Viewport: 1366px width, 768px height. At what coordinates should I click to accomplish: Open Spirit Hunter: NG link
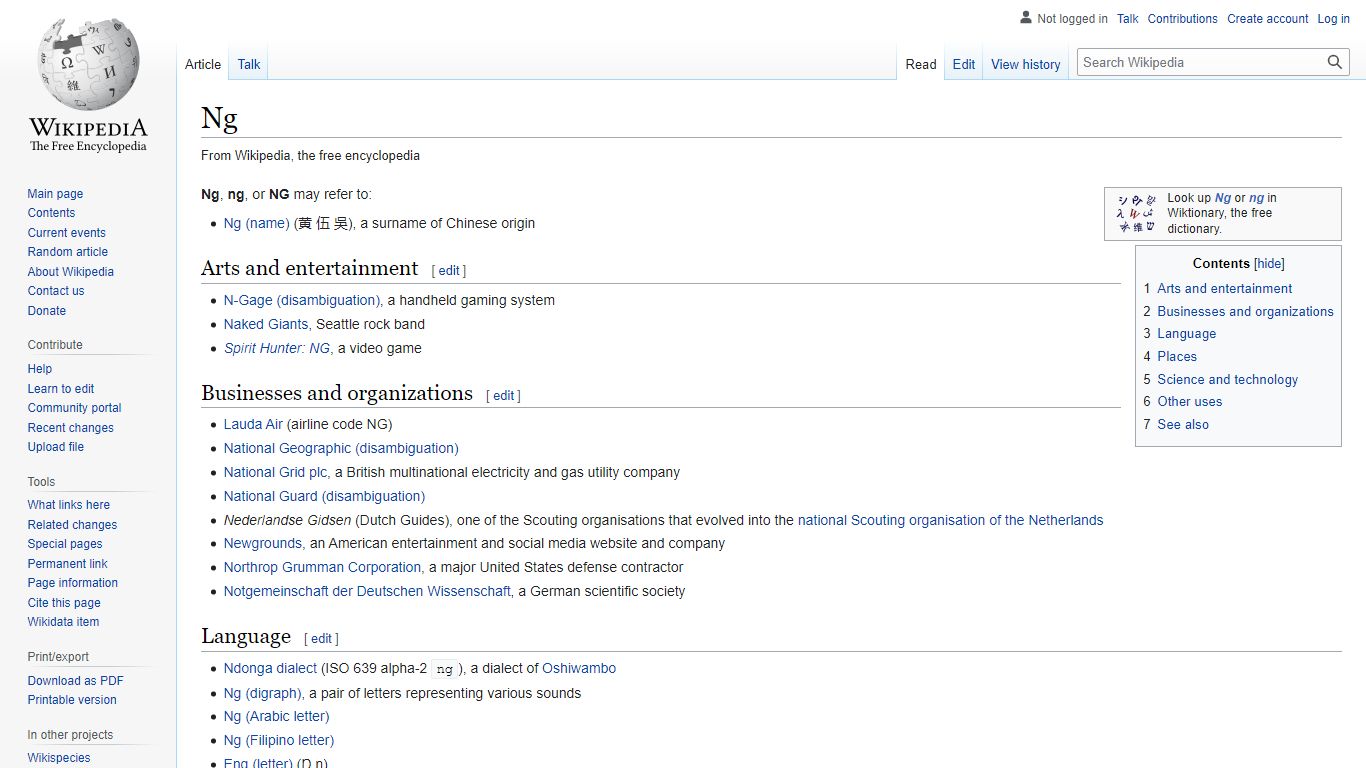(277, 349)
